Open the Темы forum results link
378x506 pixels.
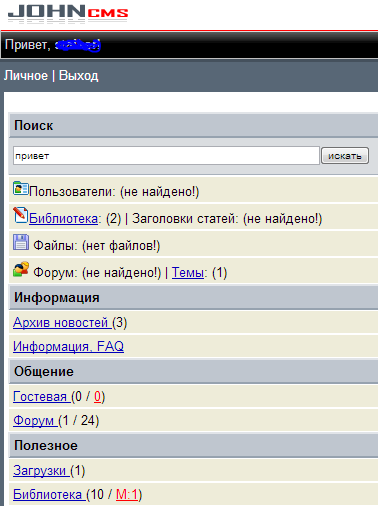click(188, 273)
